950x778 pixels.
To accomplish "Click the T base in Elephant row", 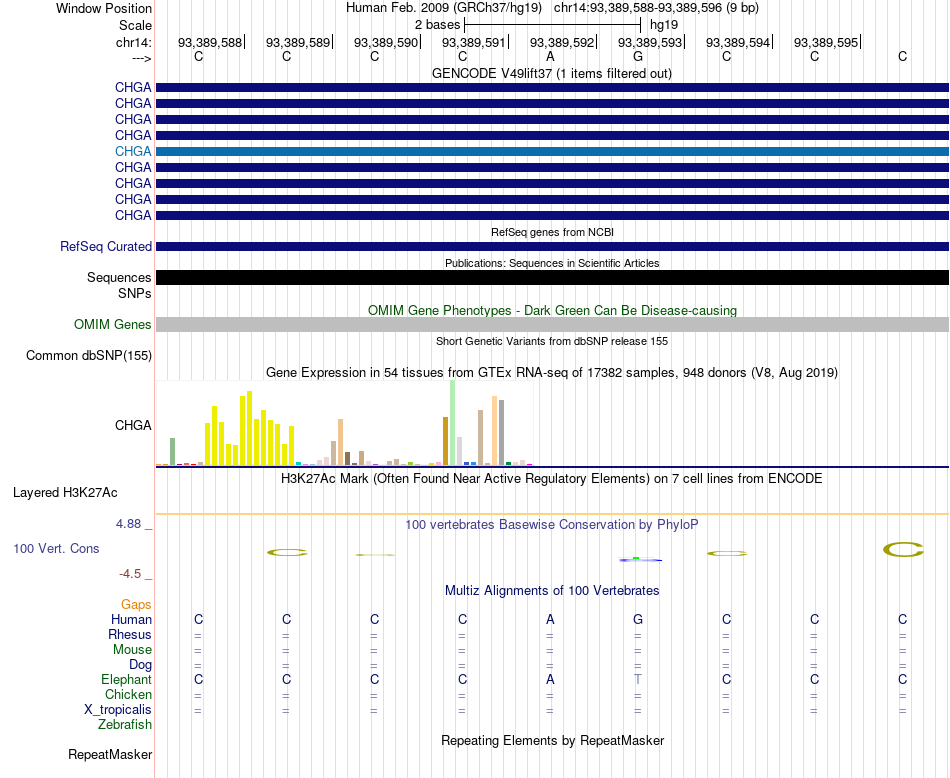I will point(638,679).
